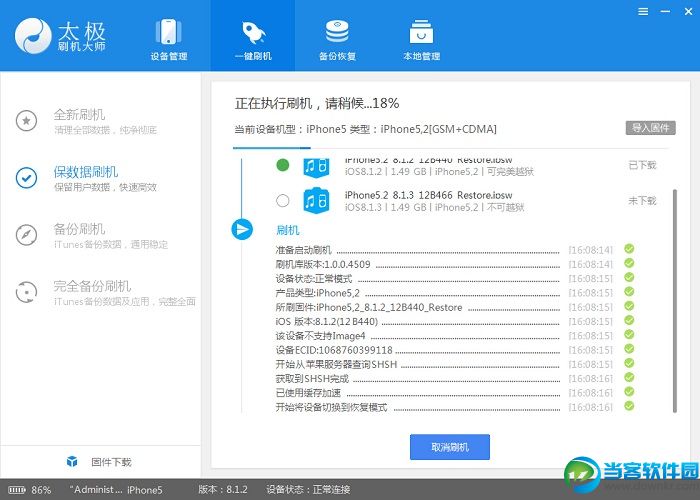Select 完全备份刷机 mode
The height and width of the screenshot is (500, 700).
(105, 292)
